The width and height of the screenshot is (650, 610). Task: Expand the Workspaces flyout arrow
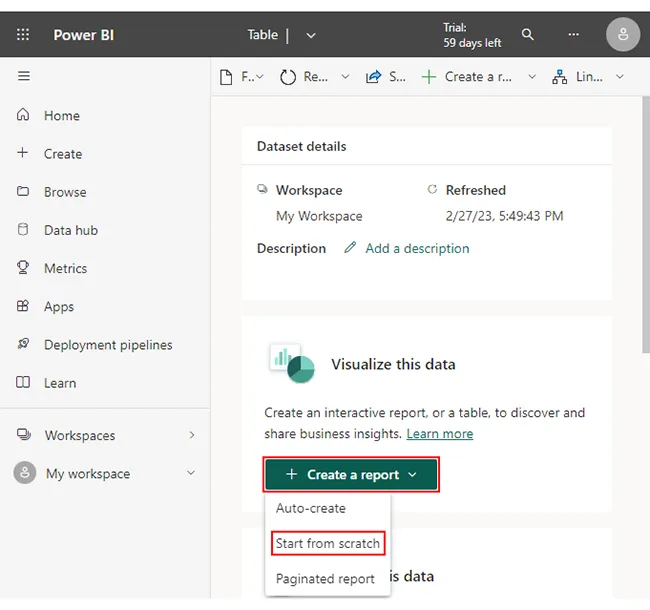pos(191,436)
